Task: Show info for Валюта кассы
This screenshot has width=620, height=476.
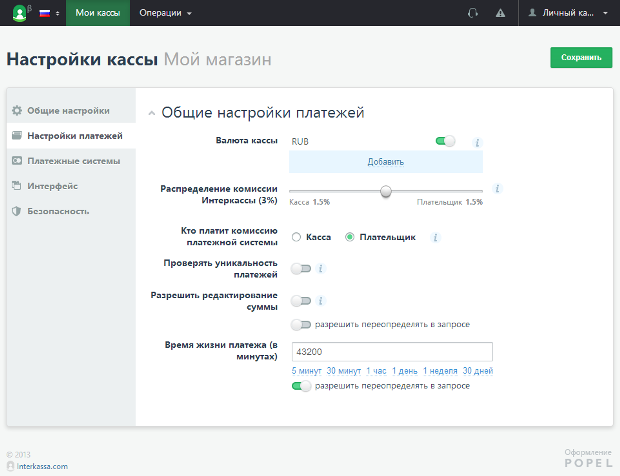Action: point(477,143)
